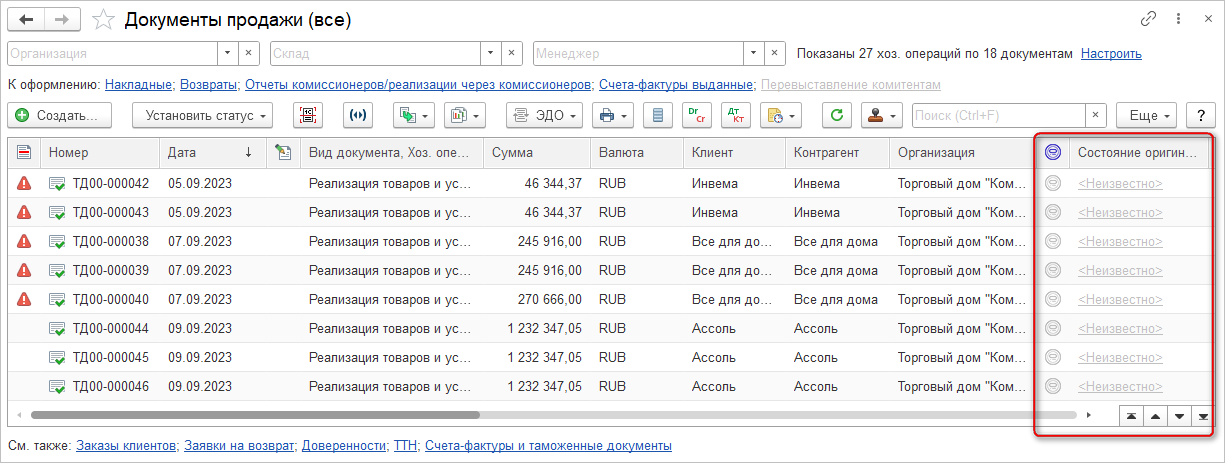This screenshot has width=1225, height=463.
Task: Click original state icon for ТД00-000042
Action: (x=1052, y=184)
